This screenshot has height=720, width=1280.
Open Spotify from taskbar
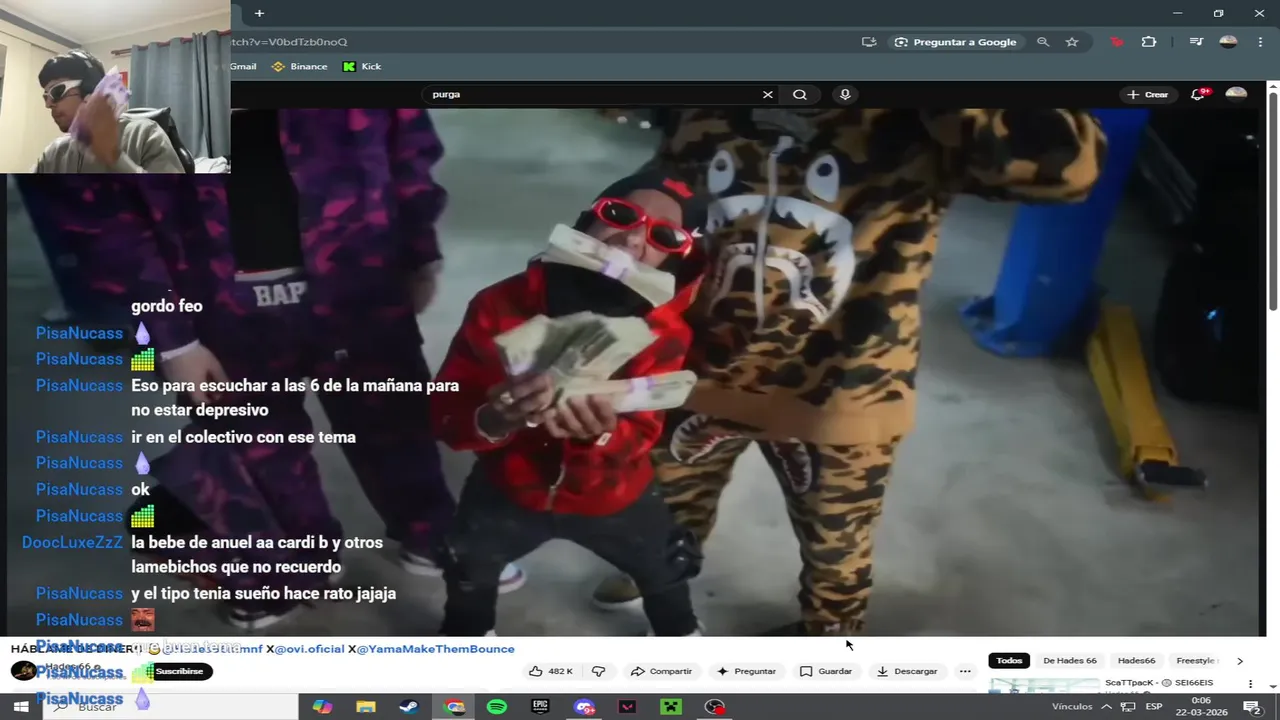click(x=497, y=707)
